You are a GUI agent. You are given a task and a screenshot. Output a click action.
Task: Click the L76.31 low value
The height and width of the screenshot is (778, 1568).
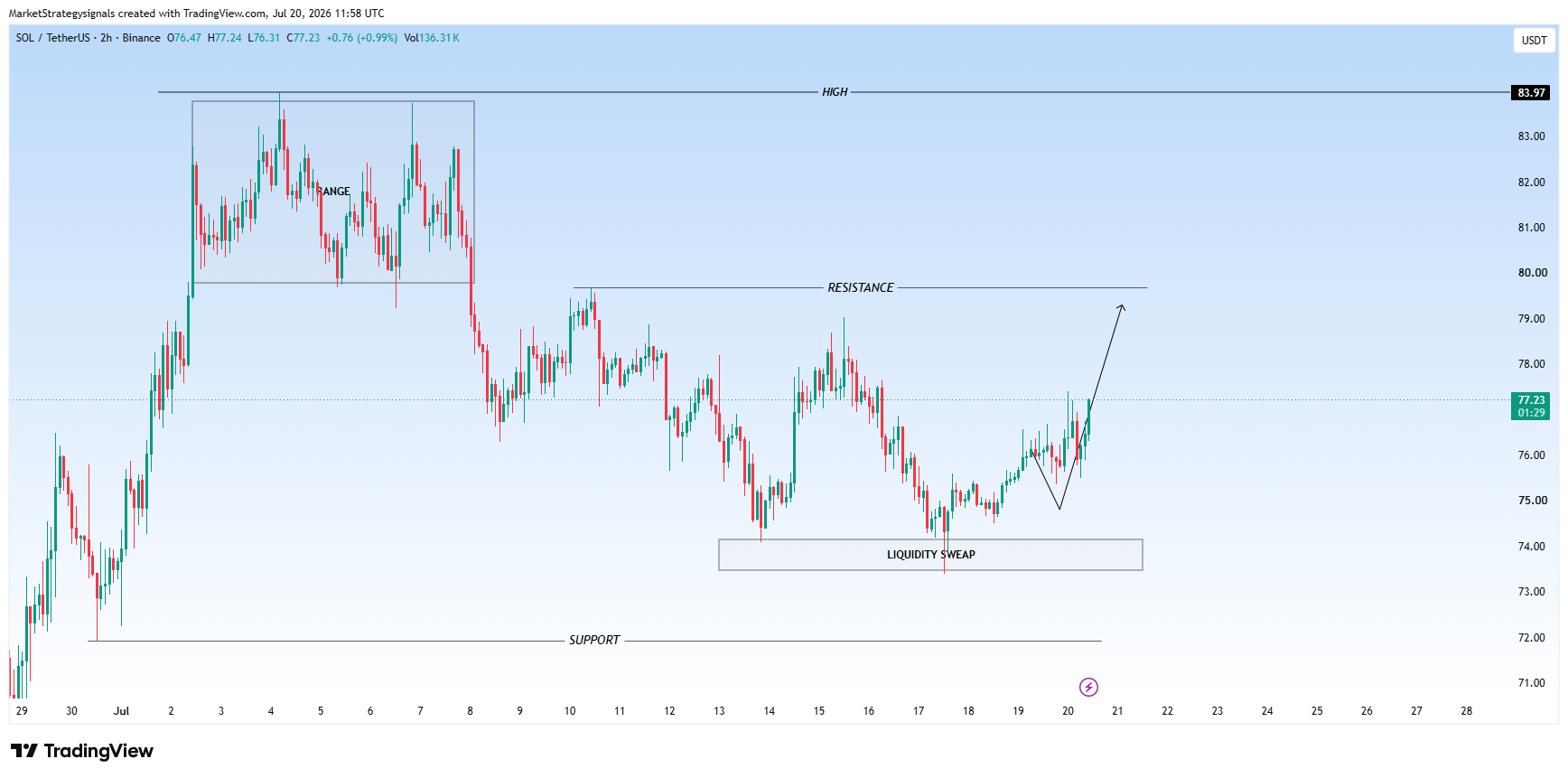click(265, 38)
